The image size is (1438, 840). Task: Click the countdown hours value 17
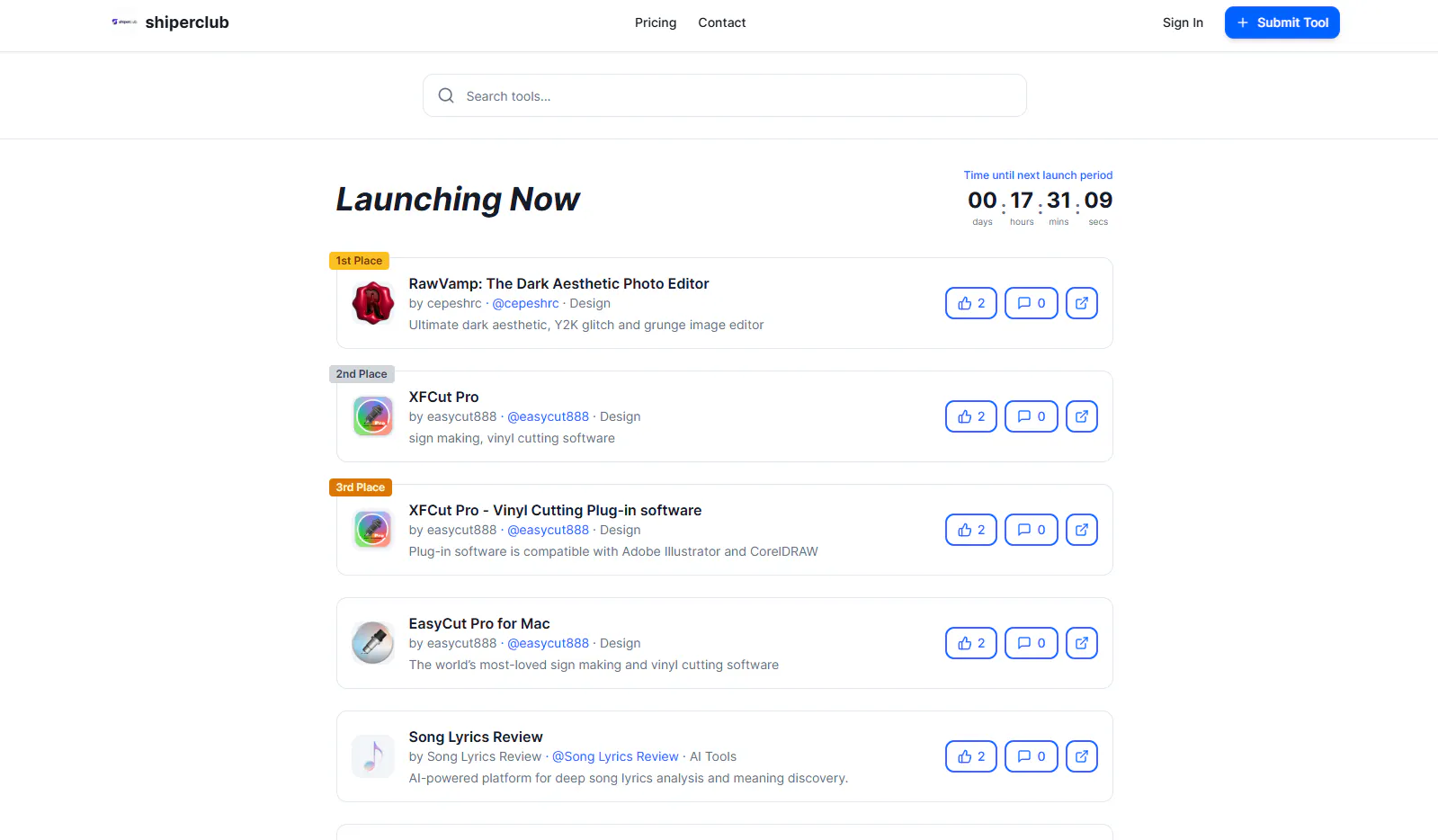tap(1022, 200)
